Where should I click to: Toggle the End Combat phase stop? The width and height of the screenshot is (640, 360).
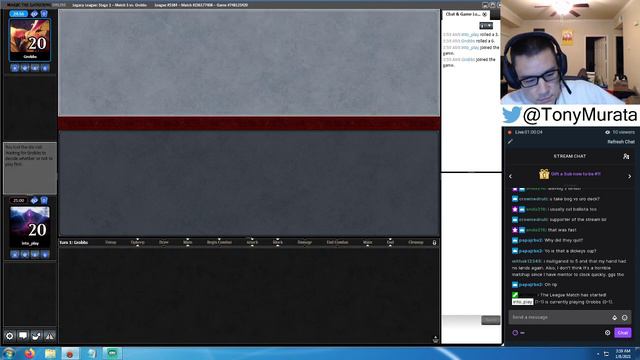click(337, 242)
